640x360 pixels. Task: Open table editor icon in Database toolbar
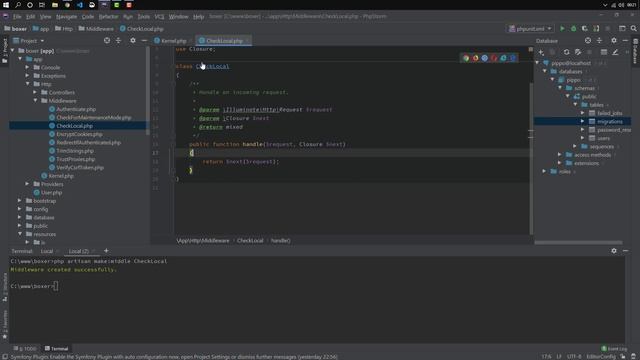(603, 52)
